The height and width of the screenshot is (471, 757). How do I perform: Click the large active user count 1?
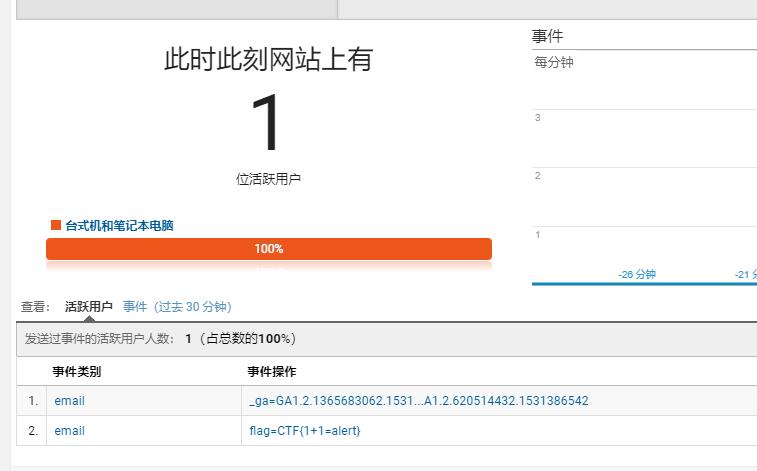point(268,125)
